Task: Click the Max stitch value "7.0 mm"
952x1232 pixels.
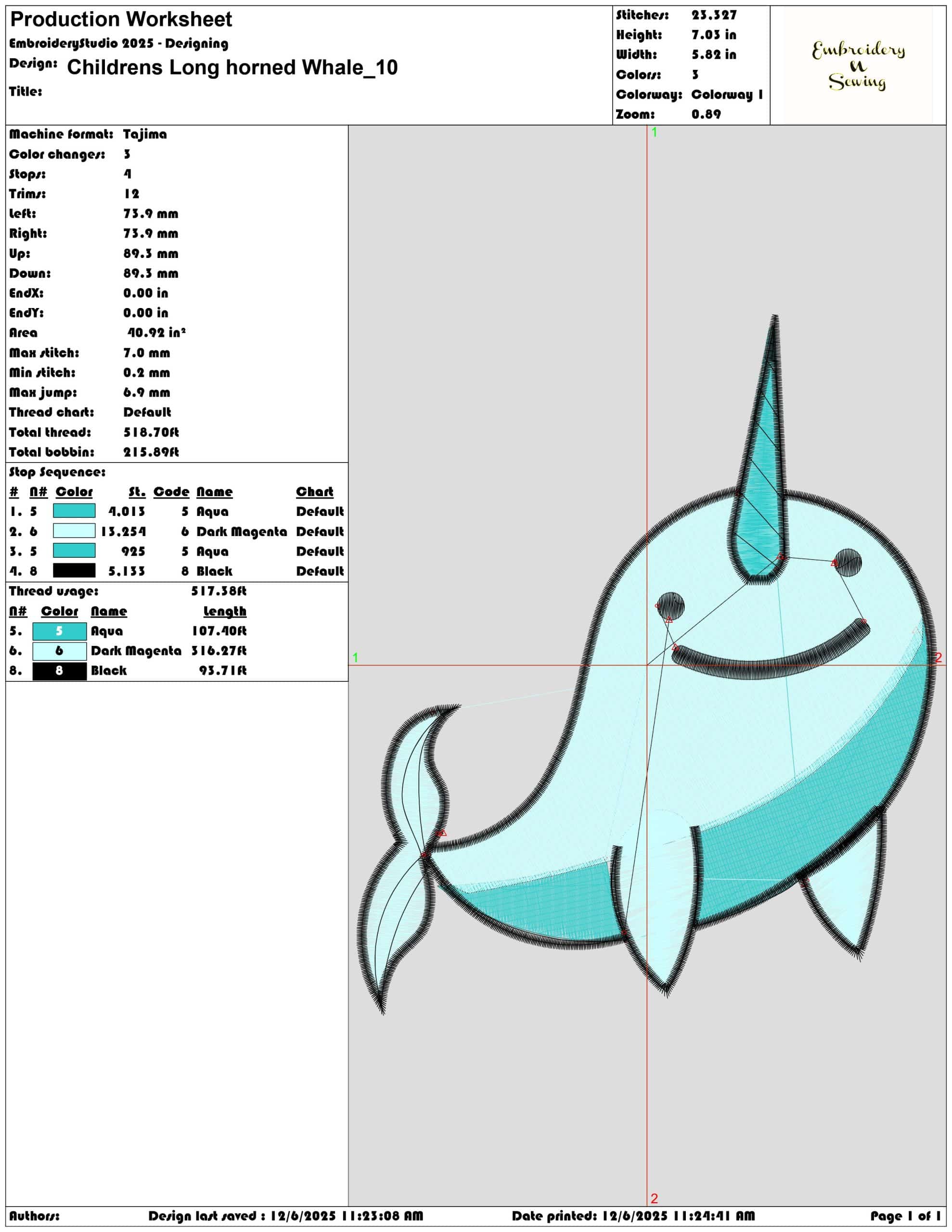Action: [x=147, y=353]
